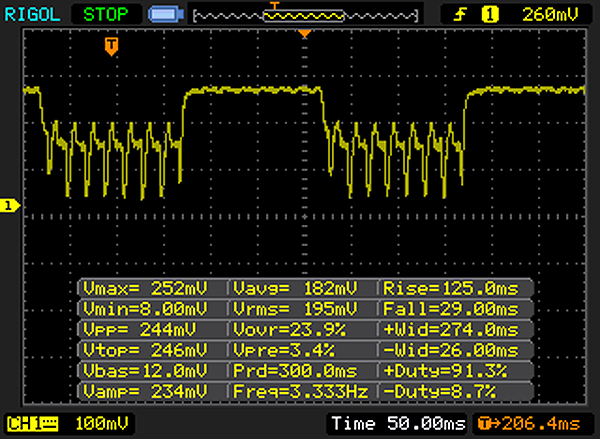Click the Vpre=3.4% measurement
The width and height of the screenshot is (600, 439).
tap(284, 350)
